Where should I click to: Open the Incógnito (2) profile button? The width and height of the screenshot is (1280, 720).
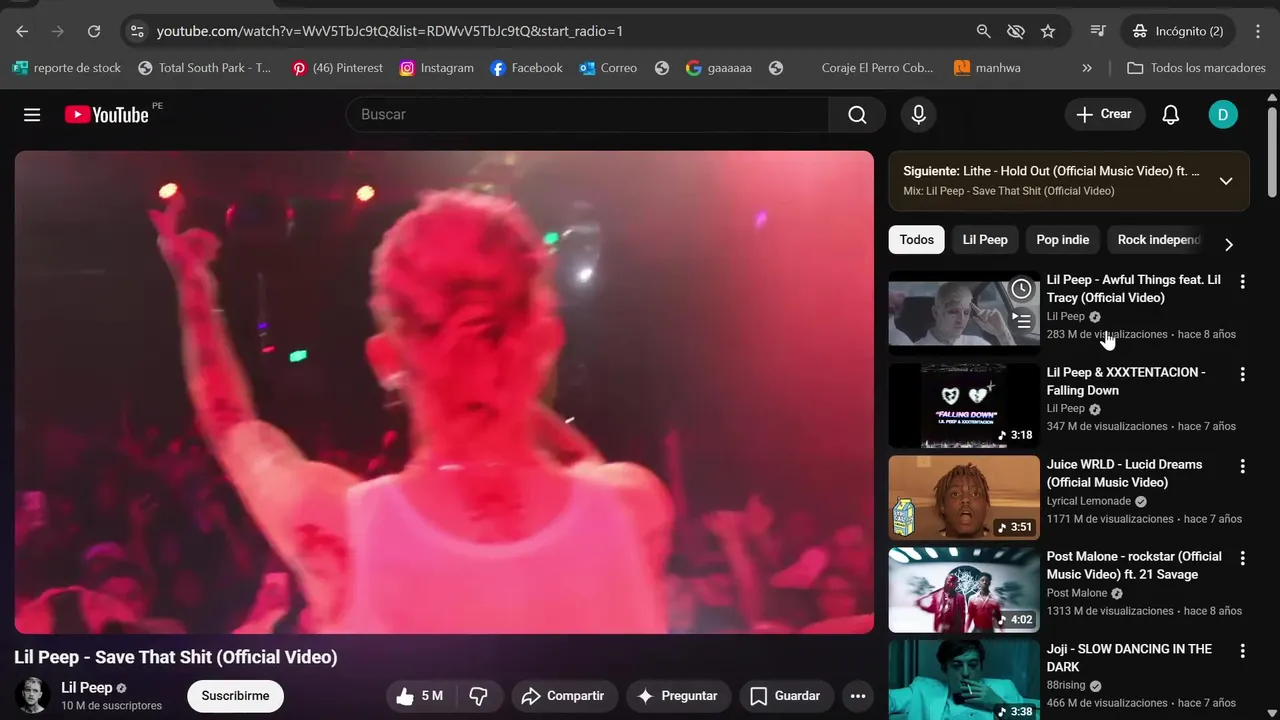pos(1178,31)
